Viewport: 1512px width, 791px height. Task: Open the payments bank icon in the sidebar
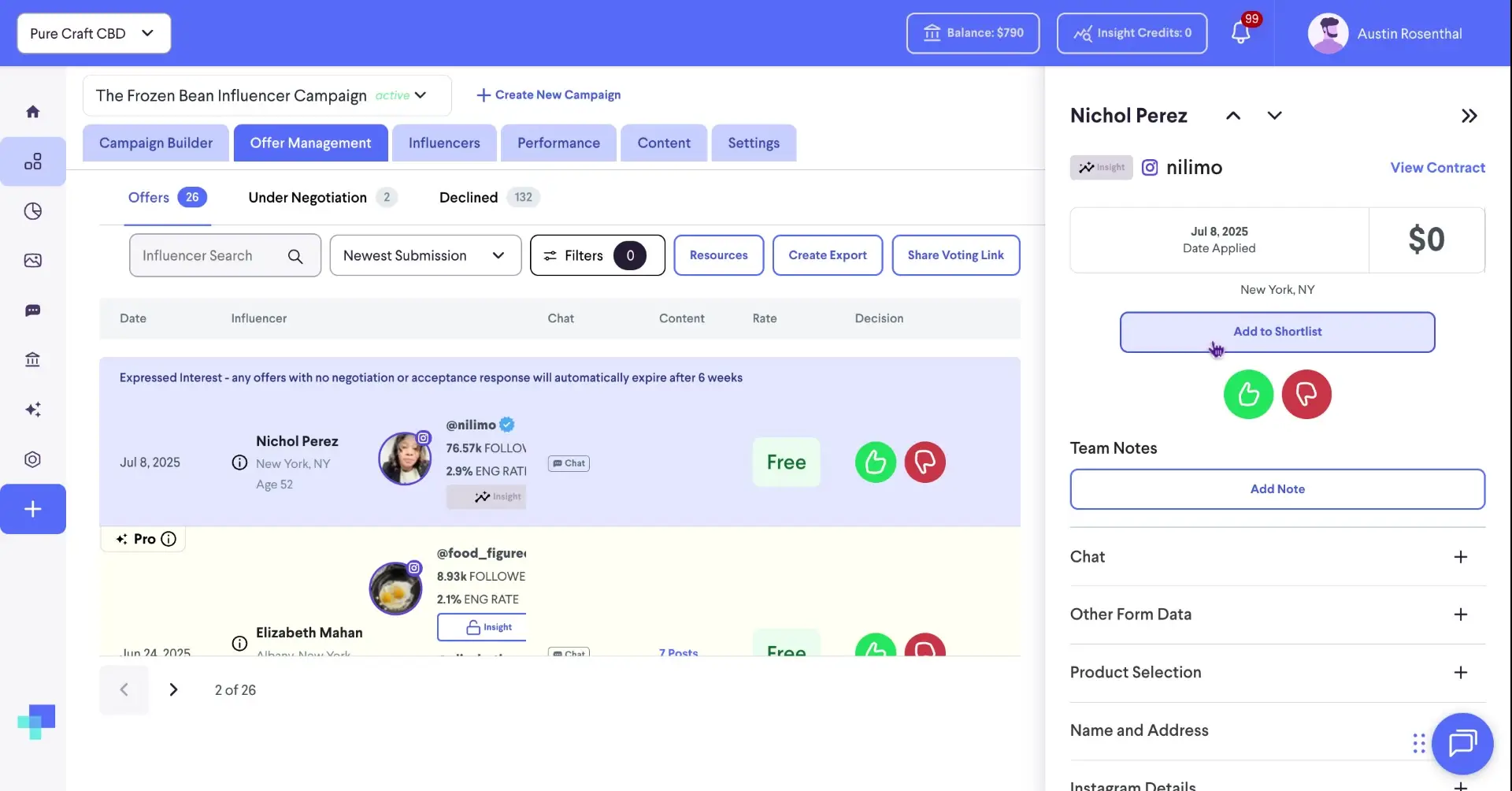click(x=34, y=359)
